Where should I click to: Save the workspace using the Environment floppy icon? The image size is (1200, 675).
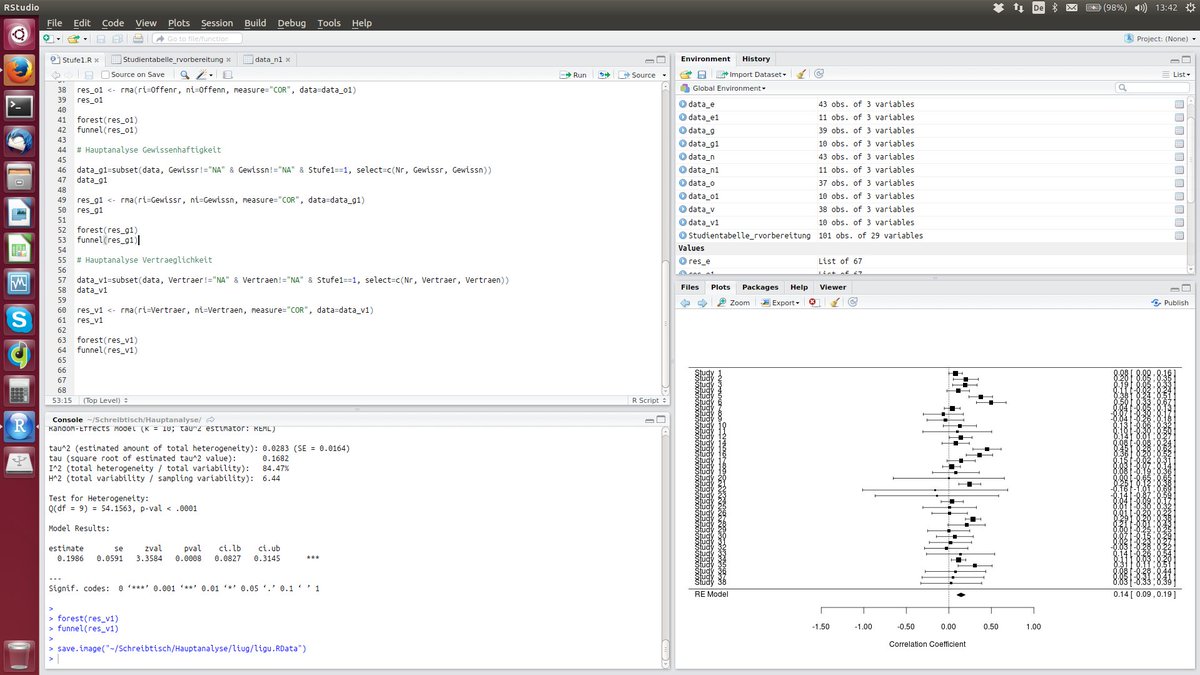pos(701,74)
